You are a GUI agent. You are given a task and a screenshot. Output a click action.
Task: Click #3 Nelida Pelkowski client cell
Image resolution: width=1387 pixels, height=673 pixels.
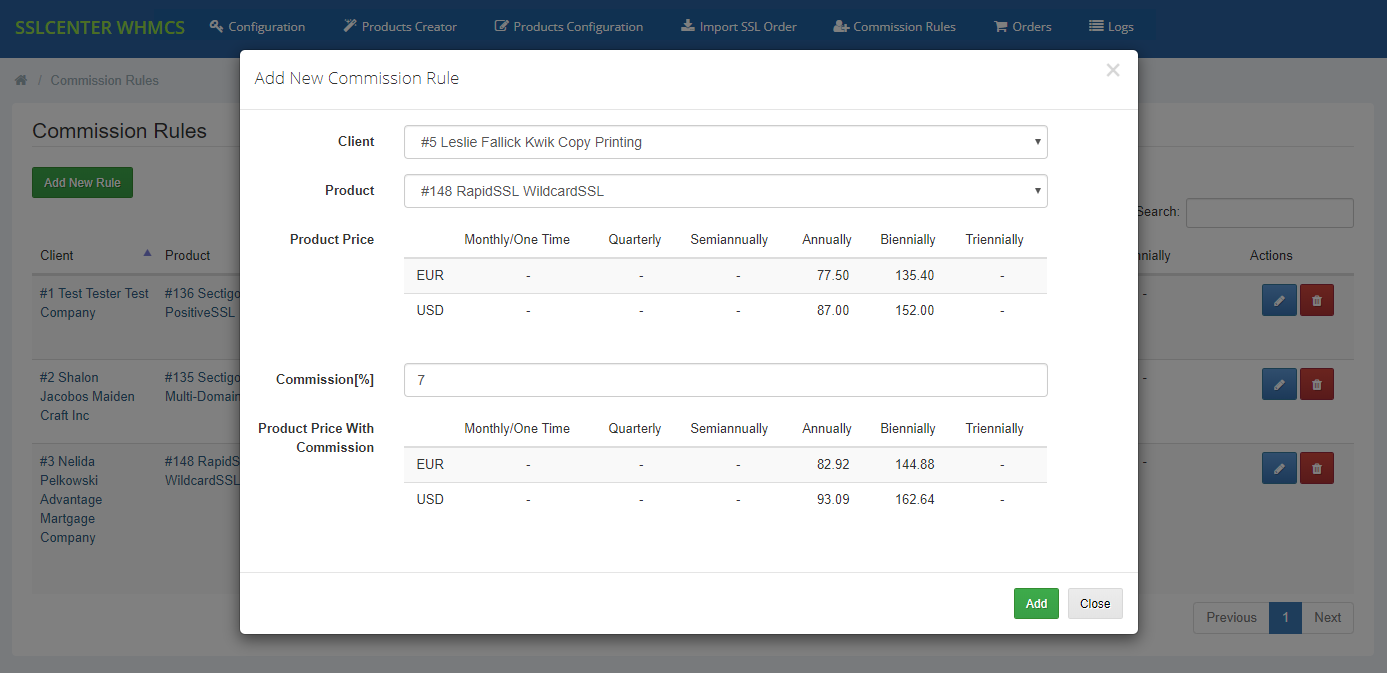point(70,499)
